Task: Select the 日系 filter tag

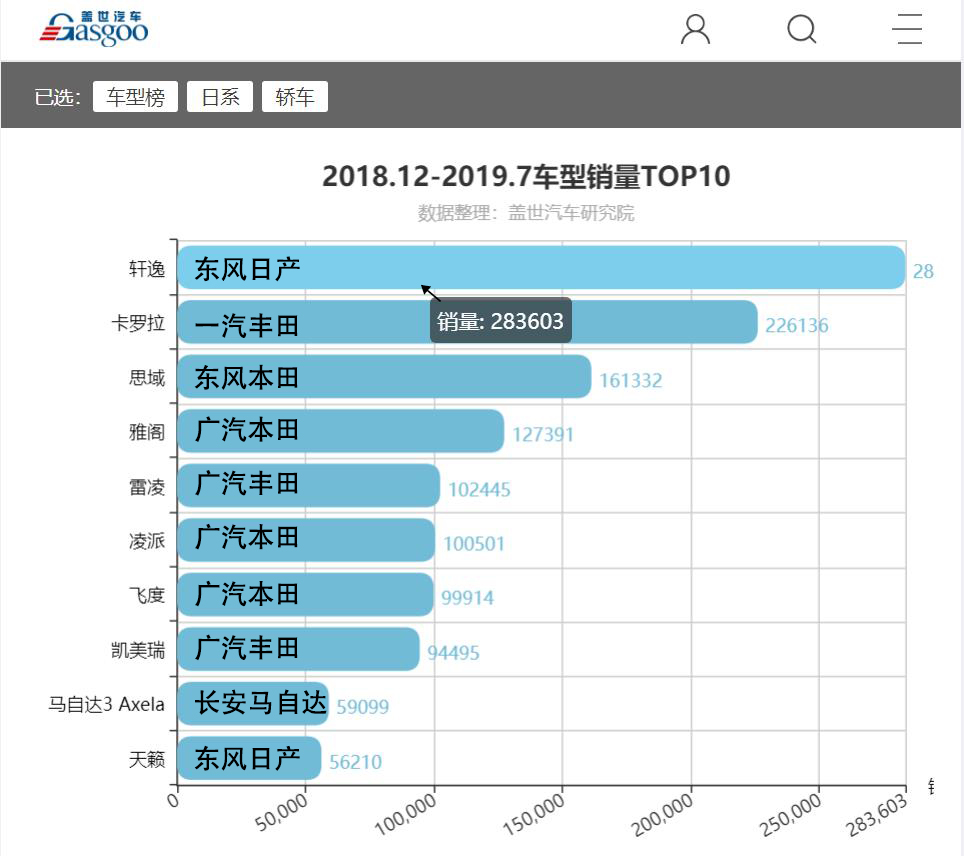Action: [x=219, y=96]
